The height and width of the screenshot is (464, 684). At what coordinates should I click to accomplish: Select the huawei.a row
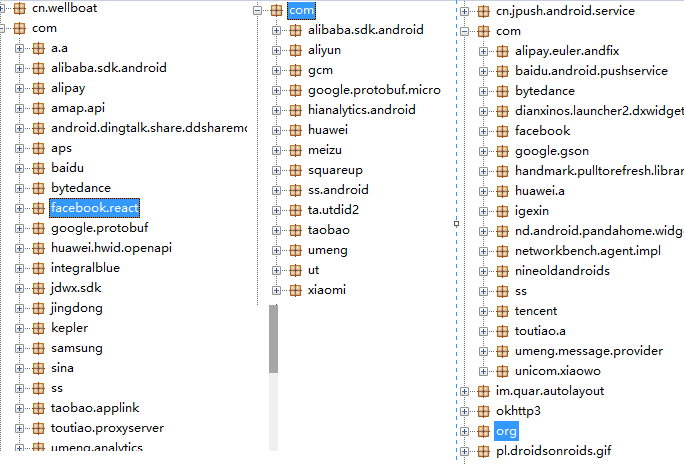click(540, 191)
